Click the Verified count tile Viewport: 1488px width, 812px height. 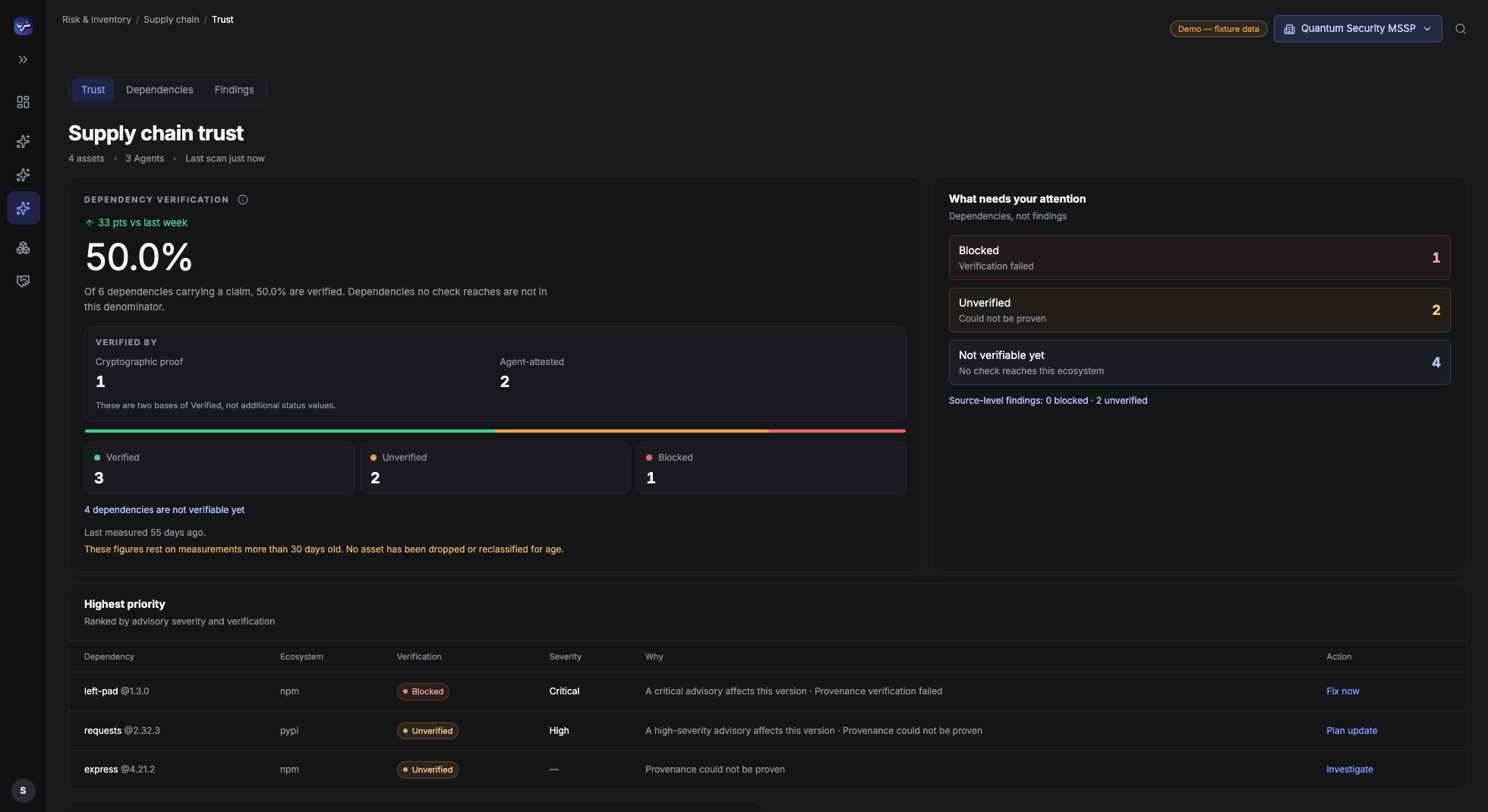(x=219, y=468)
